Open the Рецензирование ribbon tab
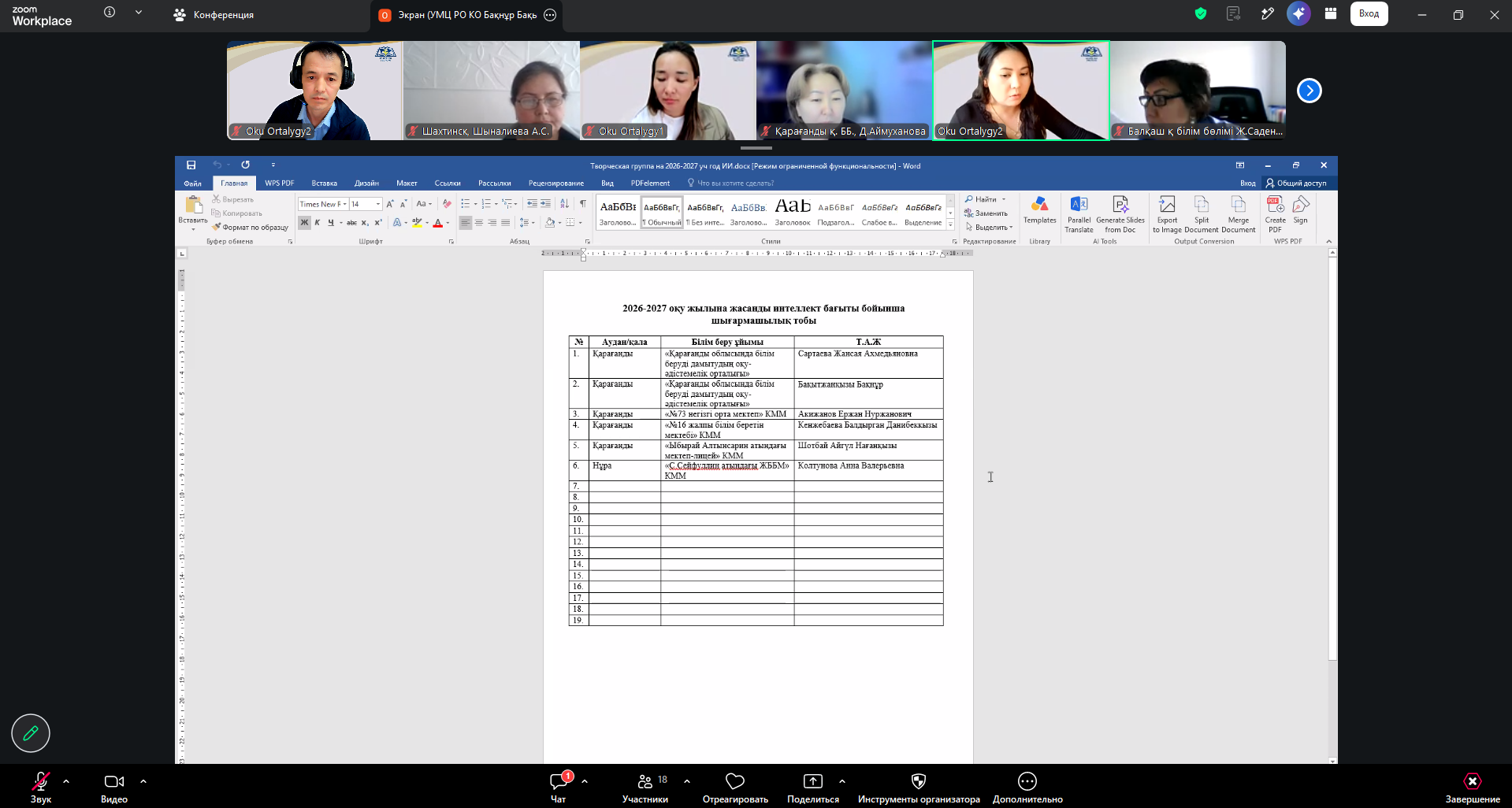The height and width of the screenshot is (808, 1512). coord(556,183)
